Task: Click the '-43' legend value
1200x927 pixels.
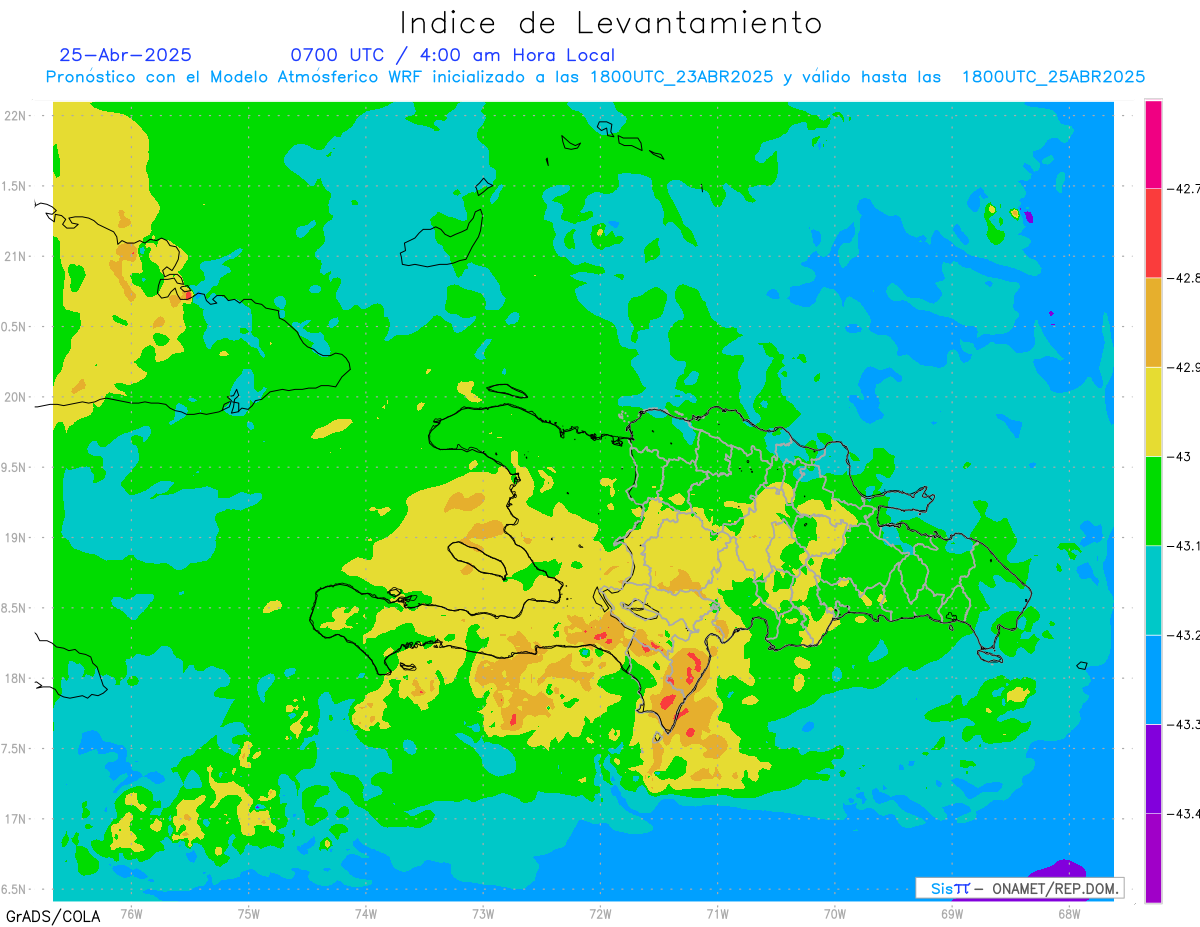Action: pyautogui.click(x=1178, y=456)
